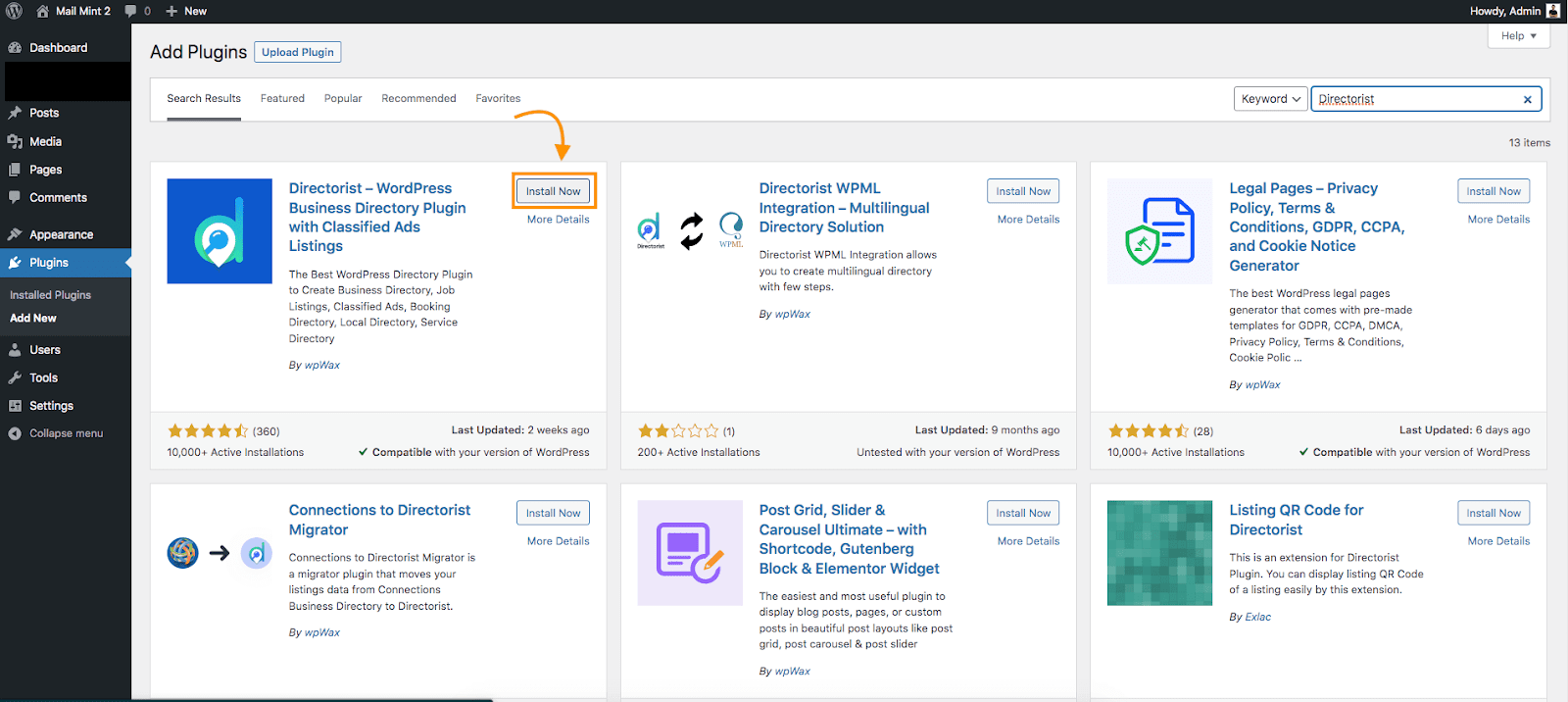Open the Post Grid, Slider & Carousel title link
The height and width of the screenshot is (702, 1568).
pos(849,539)
